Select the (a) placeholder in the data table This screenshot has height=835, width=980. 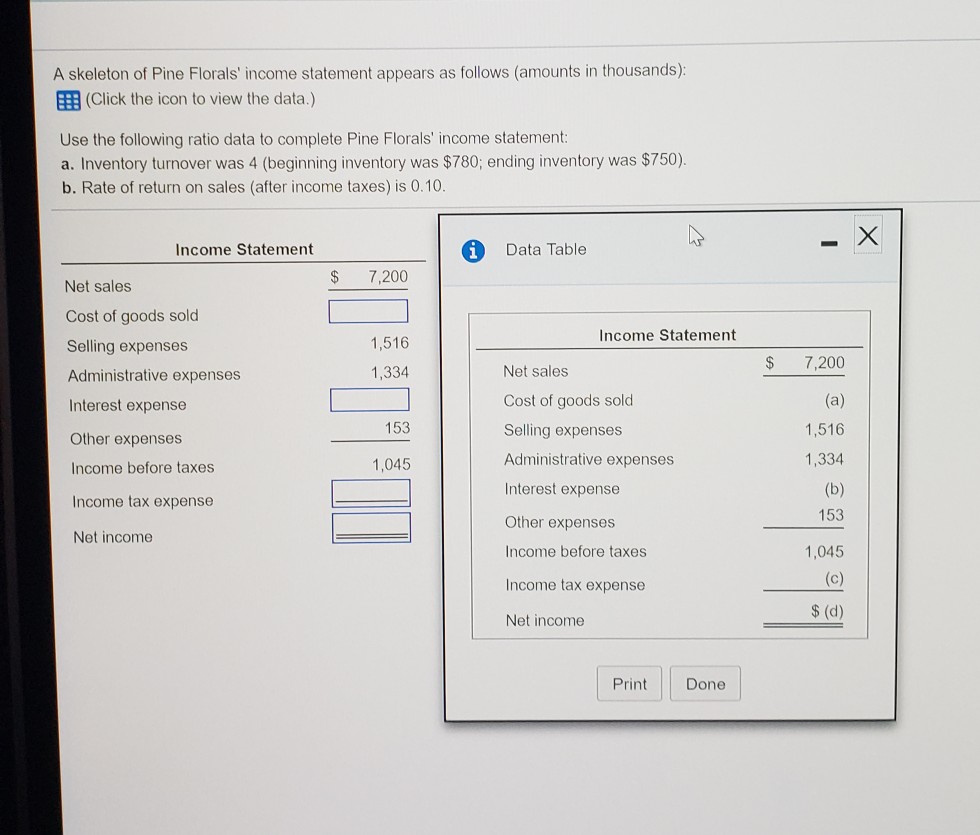832,400
